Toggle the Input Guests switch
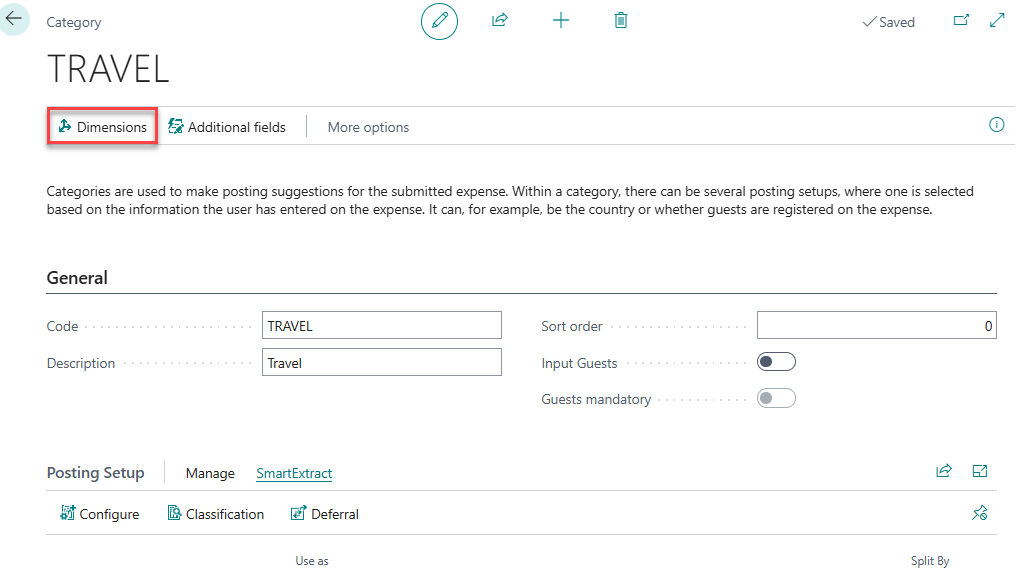Viewport: 1034px width, 568px height. [x=776, y=363]
